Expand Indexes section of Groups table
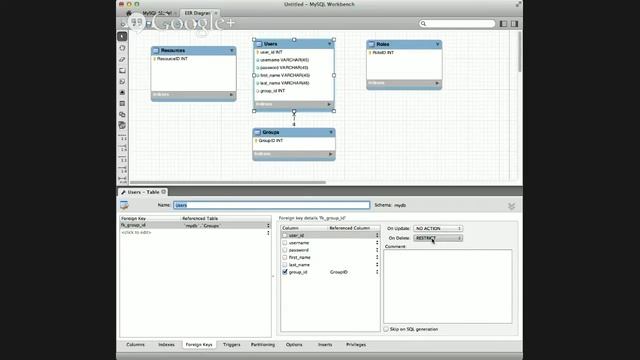Screen dimensions: 640x360 pos(330,154)
